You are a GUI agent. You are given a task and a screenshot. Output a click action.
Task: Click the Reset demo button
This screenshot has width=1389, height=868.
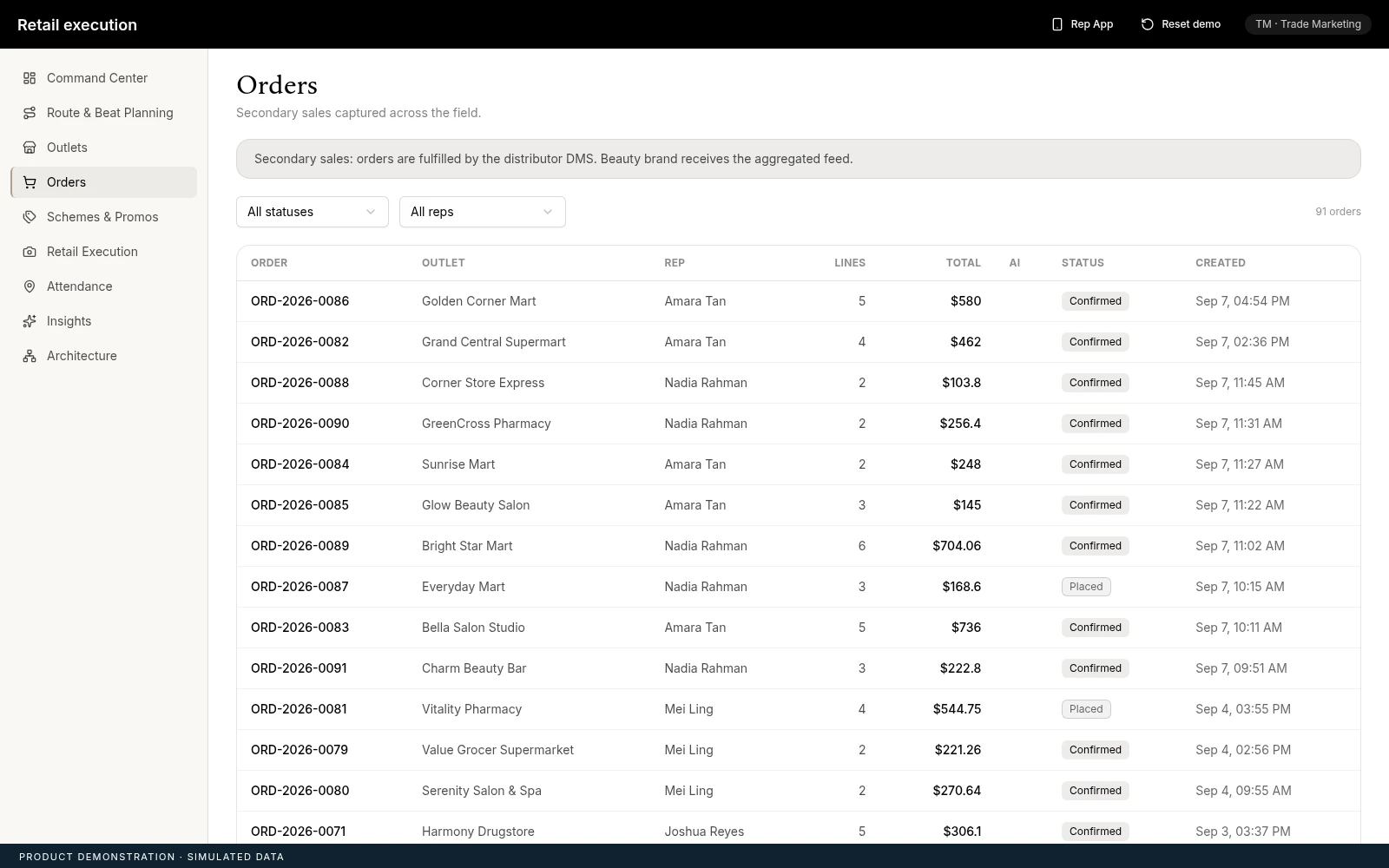point(1181,24)
